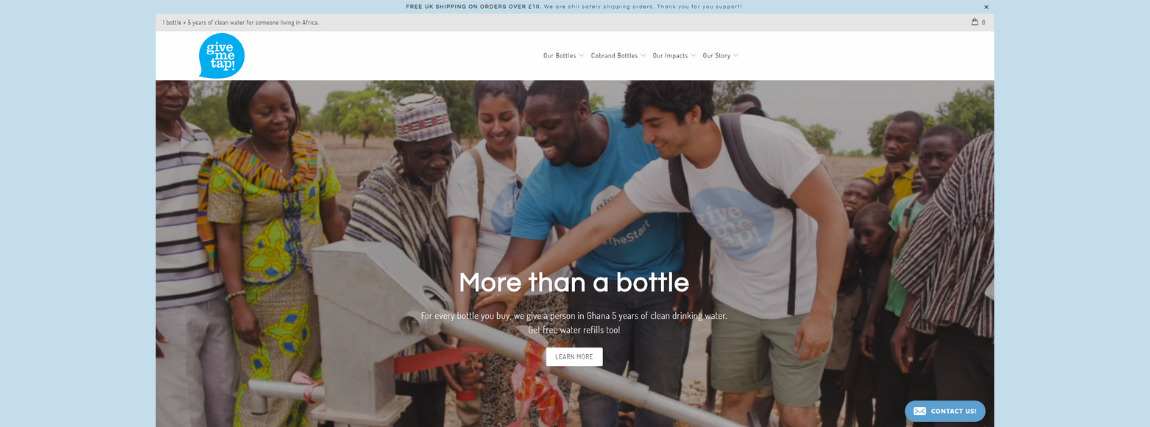The width and height of the screenshot is (1150, 427).
Task: Click the hero text about Ghana clean water
Action: [x=574, y=322]
